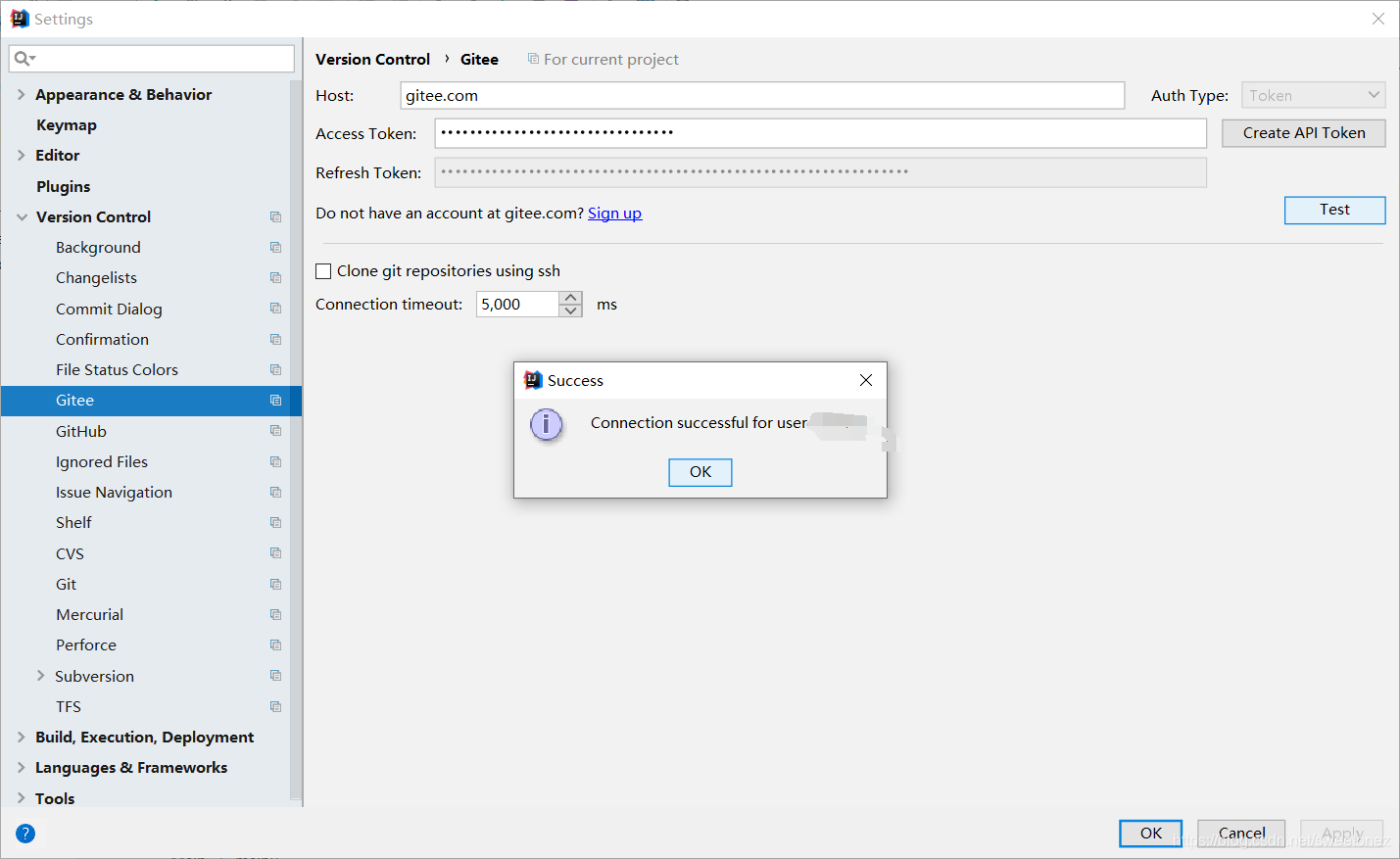Select Mercurial settings entry

pyautogui.click(x=89, y=614)
